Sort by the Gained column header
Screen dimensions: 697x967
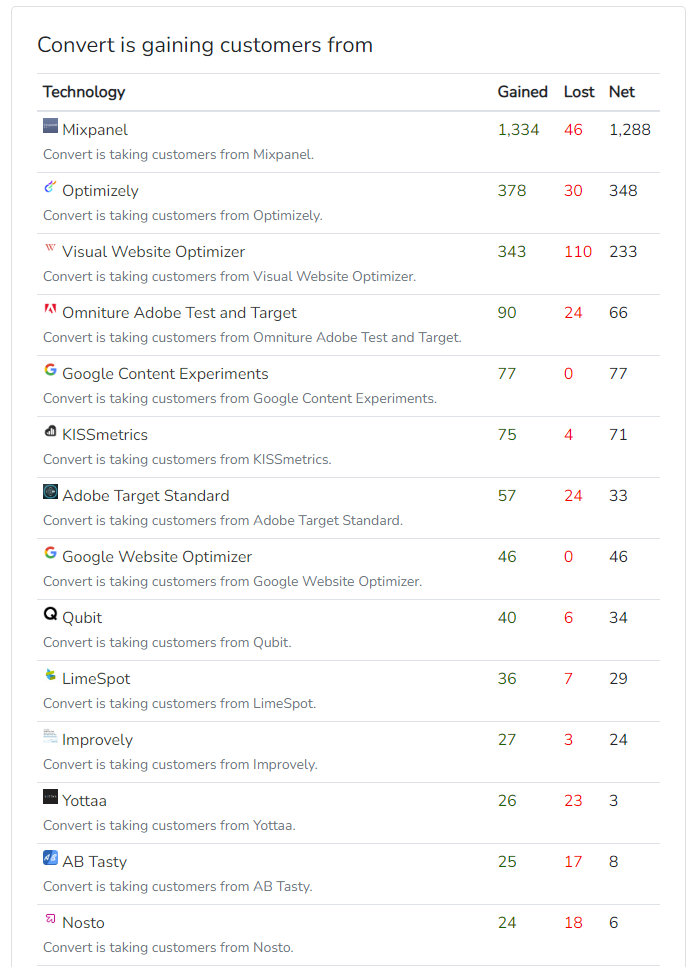coord(522,92)
